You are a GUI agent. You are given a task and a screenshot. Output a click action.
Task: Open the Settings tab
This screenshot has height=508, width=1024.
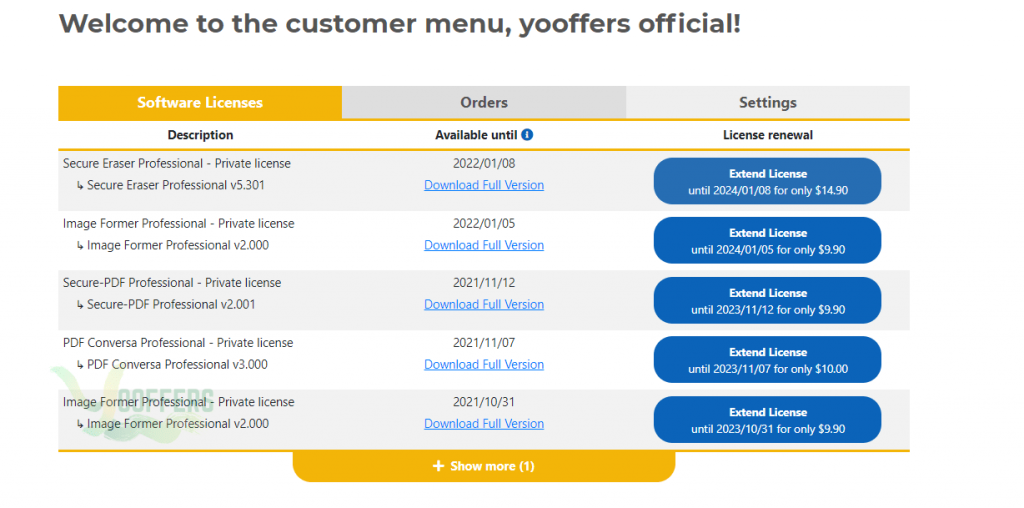(x=767, y=103)
